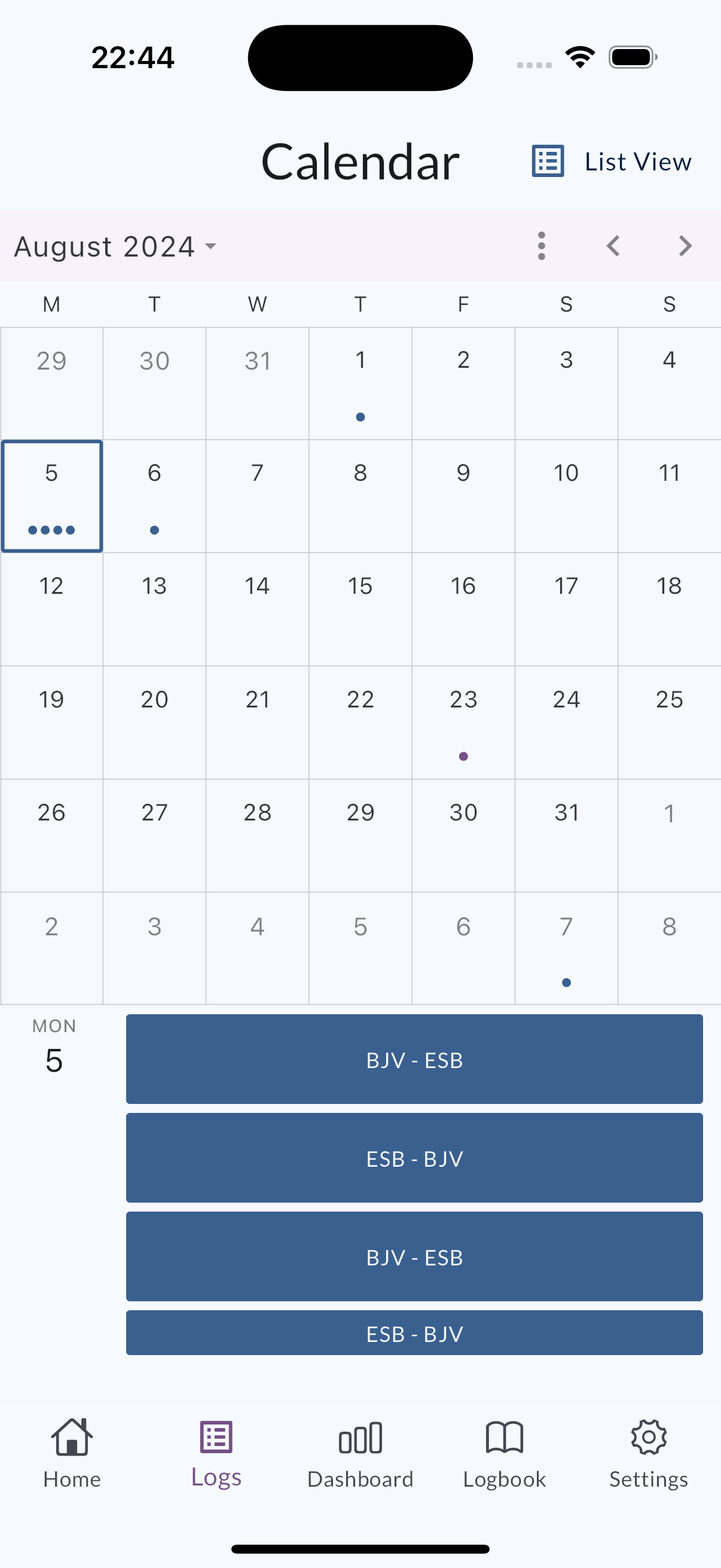
Task: Expand the August 2024 month dropdown
Action: tap(115, 246)
